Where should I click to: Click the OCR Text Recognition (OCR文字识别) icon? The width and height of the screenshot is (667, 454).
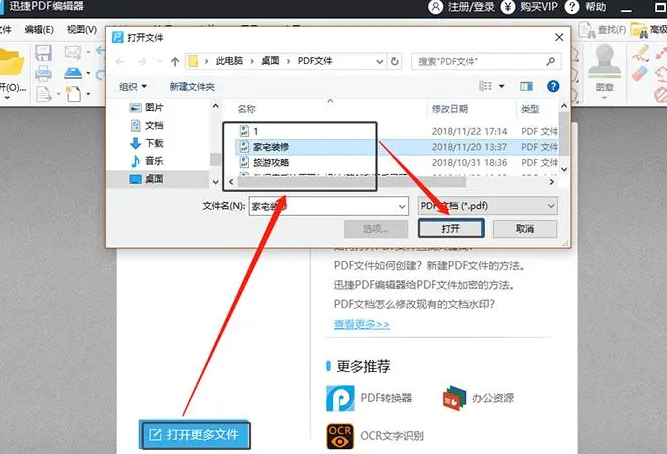340,436
